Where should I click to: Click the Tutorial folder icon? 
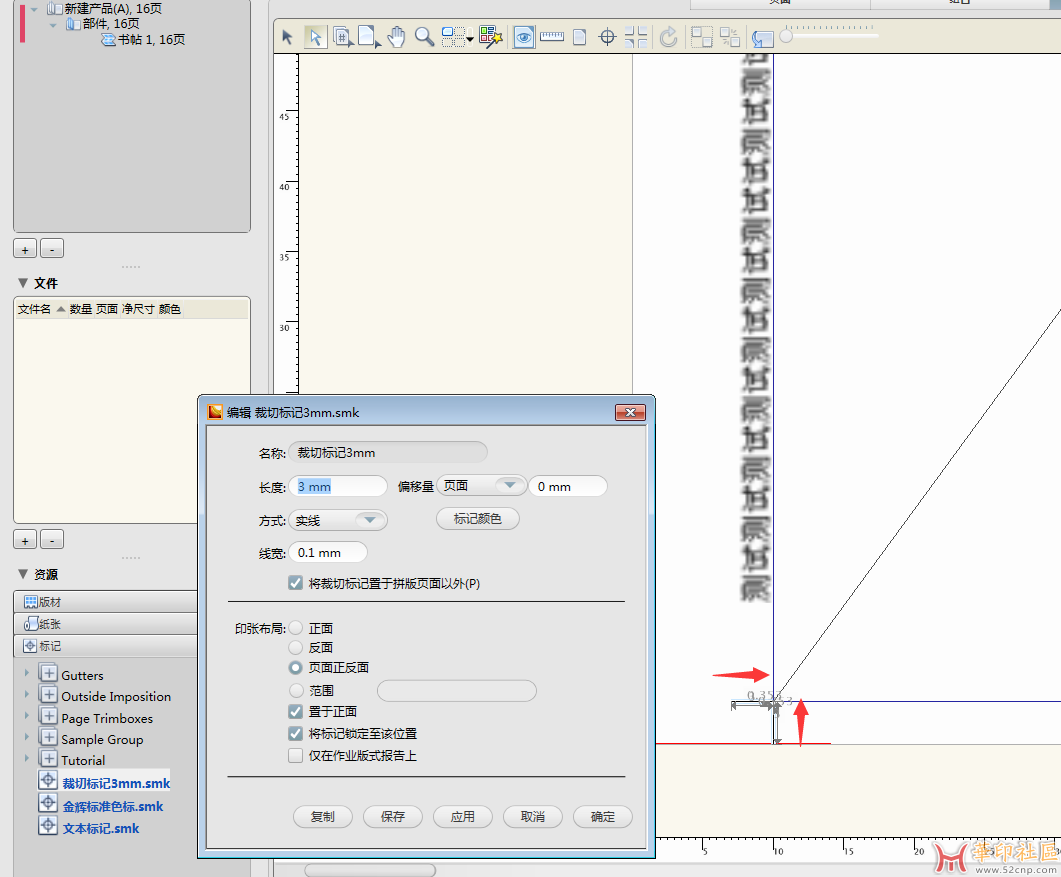tap(48, 758)
